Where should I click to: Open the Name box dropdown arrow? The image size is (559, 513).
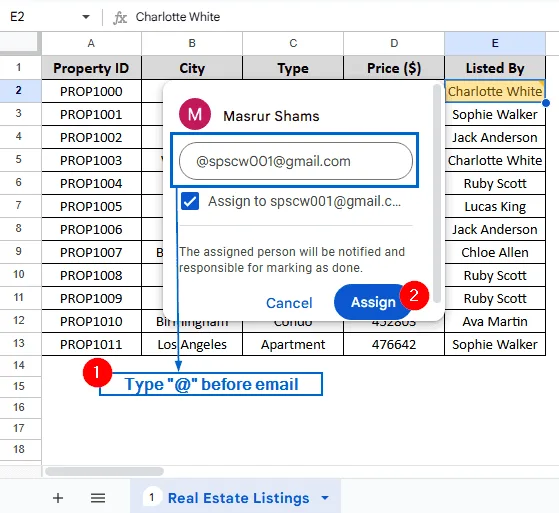click(x=86, y=17)
